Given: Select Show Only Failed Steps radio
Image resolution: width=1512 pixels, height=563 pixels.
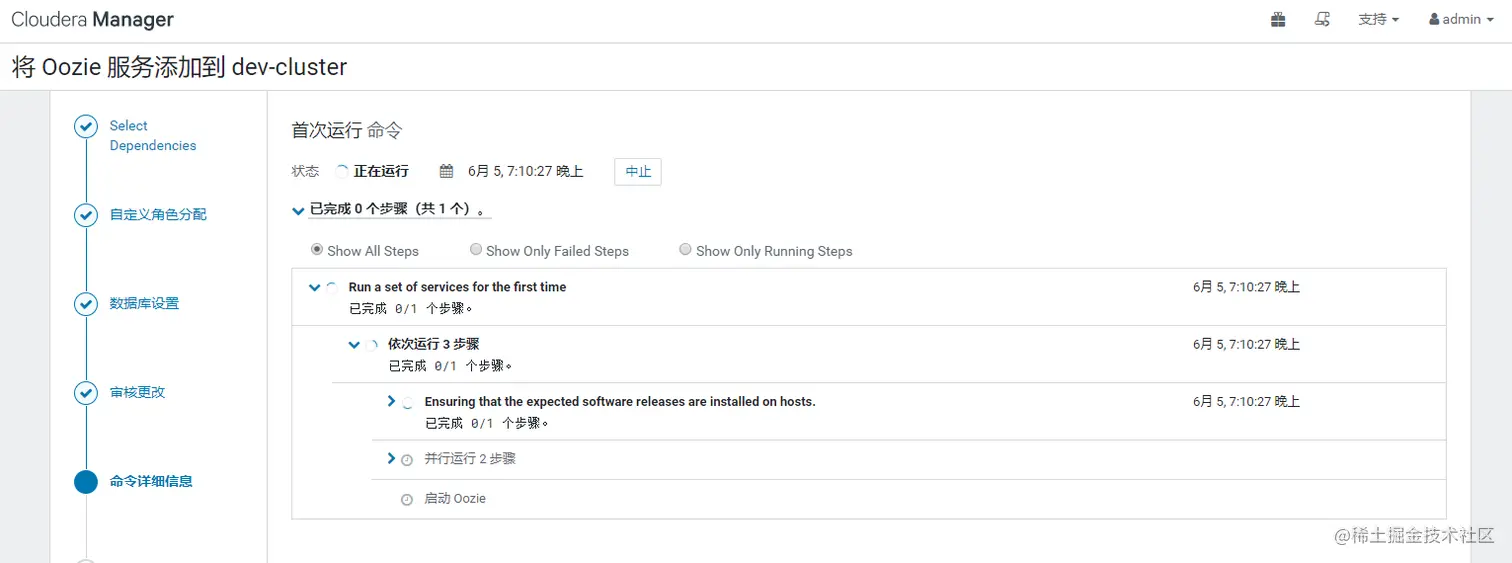Looking at the screenshot, I should (476, 250).
